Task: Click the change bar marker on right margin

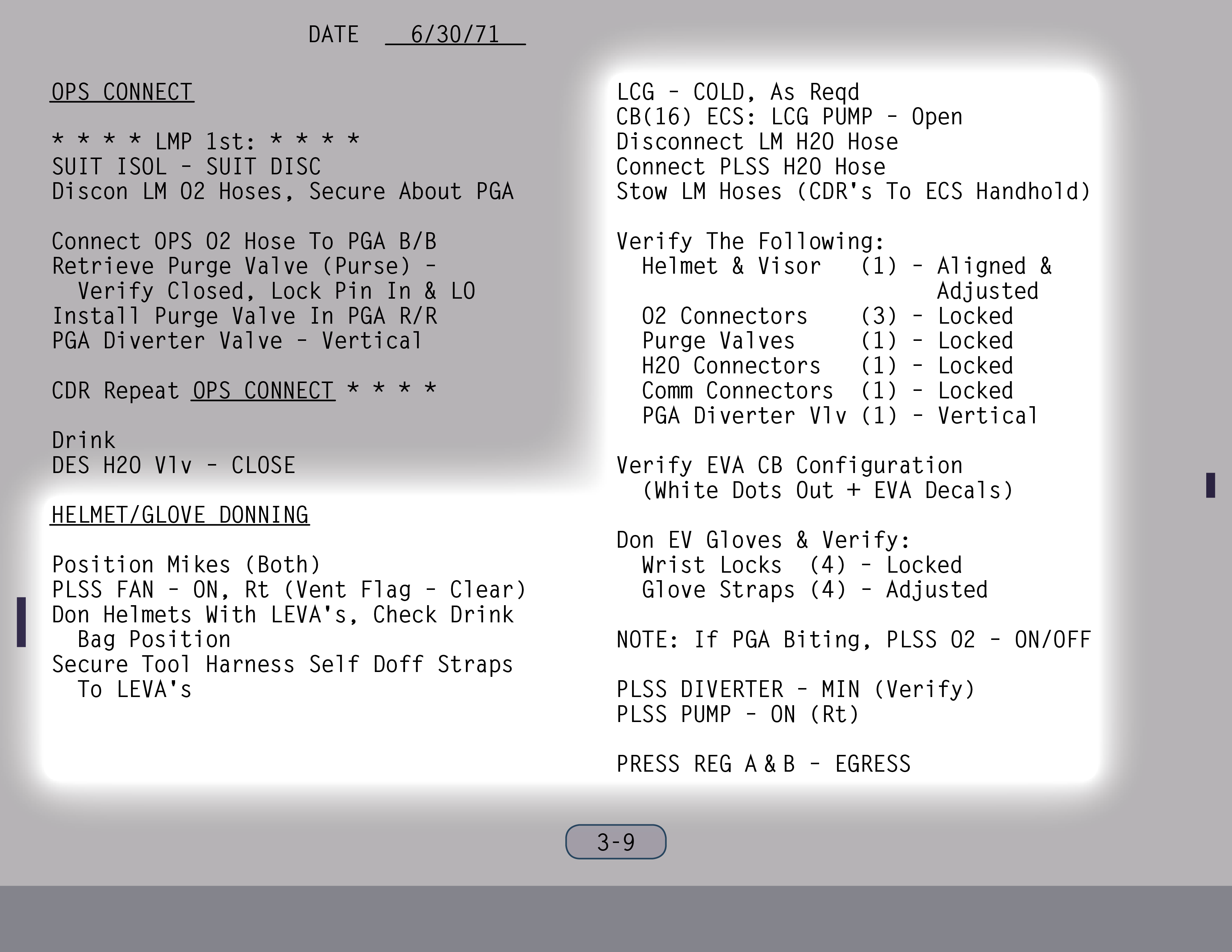Action: click(1210, 485)
